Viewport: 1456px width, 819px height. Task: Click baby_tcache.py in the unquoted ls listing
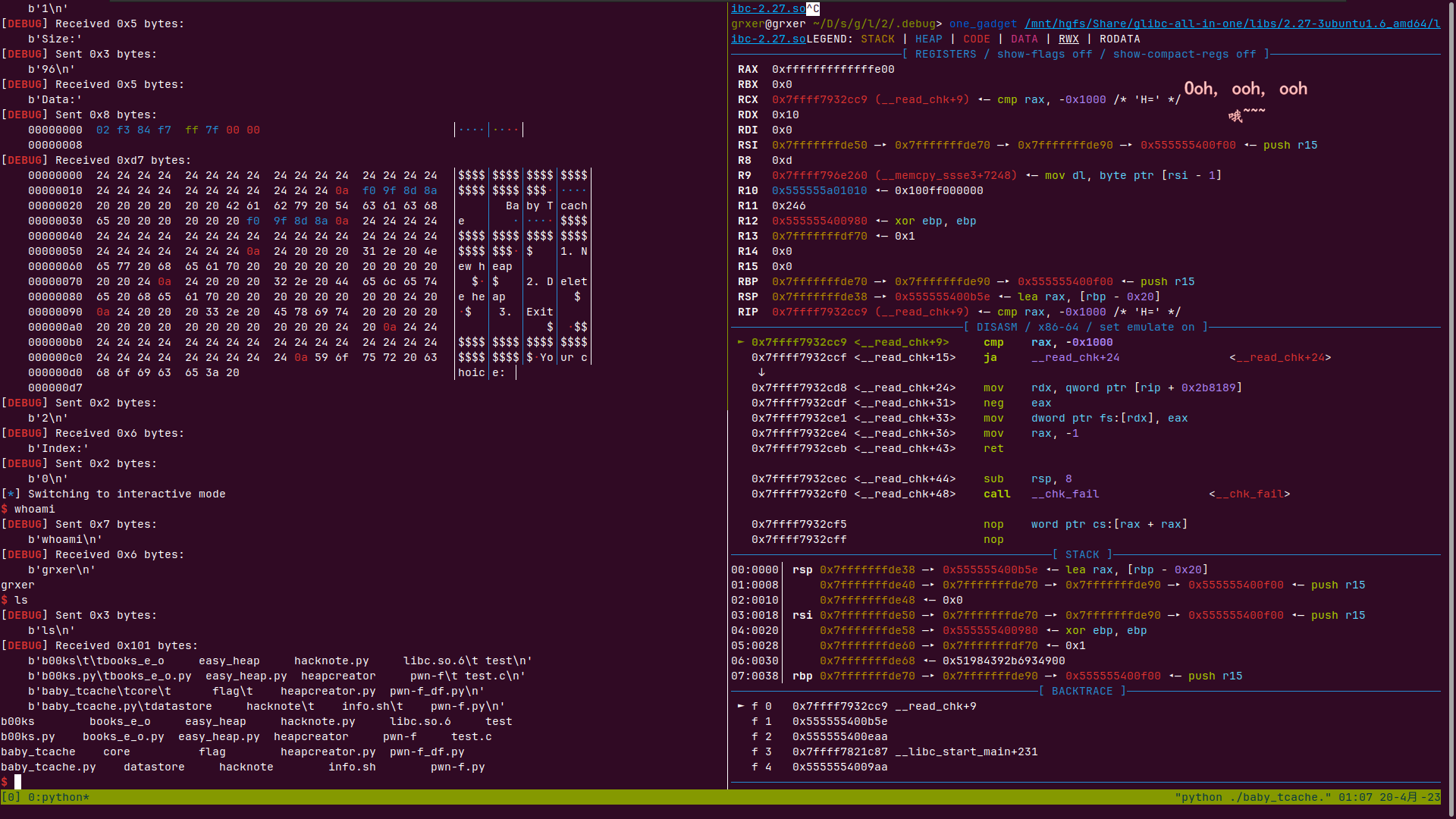point(49,767)
